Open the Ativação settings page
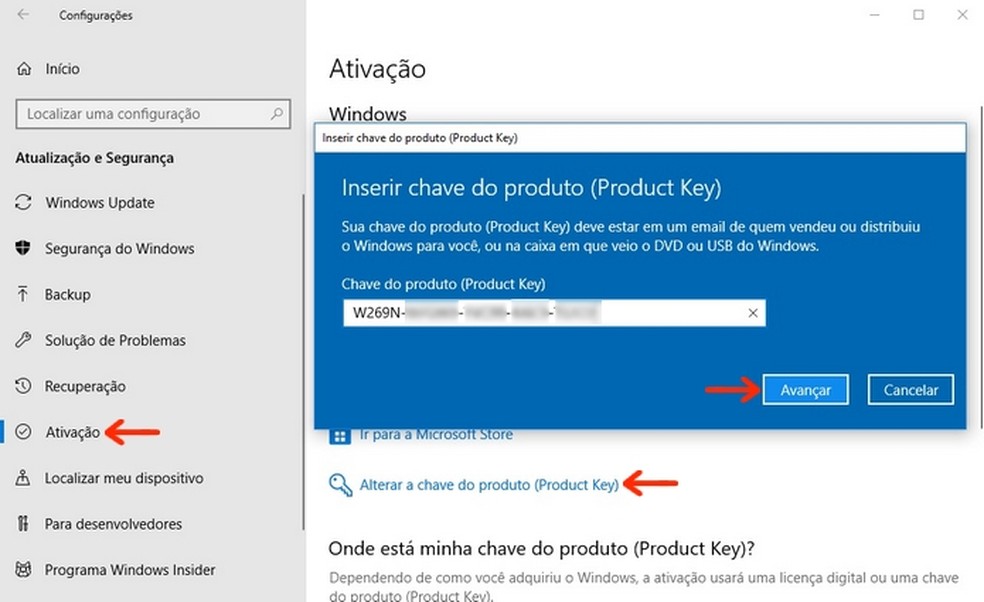Image resolution: width=984 pixels, height=602 pixels. click(x=72, y=433)
